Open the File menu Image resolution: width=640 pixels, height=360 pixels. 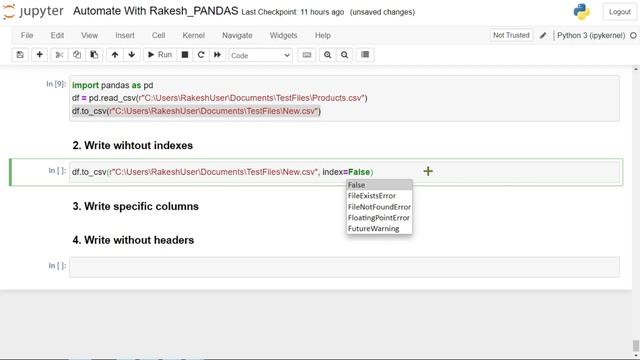(27, 36)
